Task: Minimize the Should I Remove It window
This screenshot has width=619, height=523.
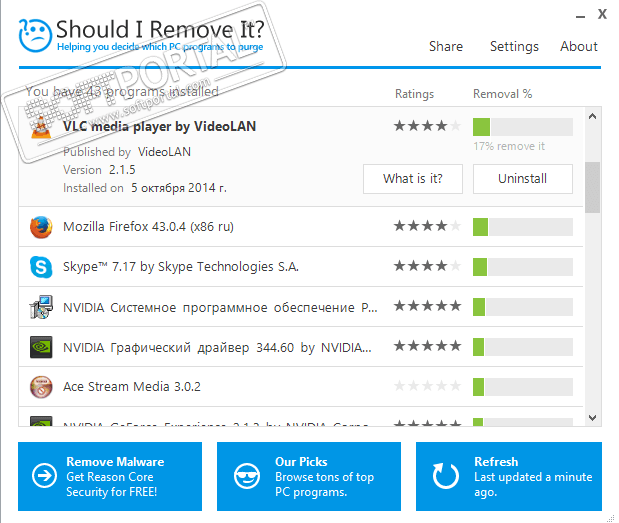Action: click(x=580, y=17)
